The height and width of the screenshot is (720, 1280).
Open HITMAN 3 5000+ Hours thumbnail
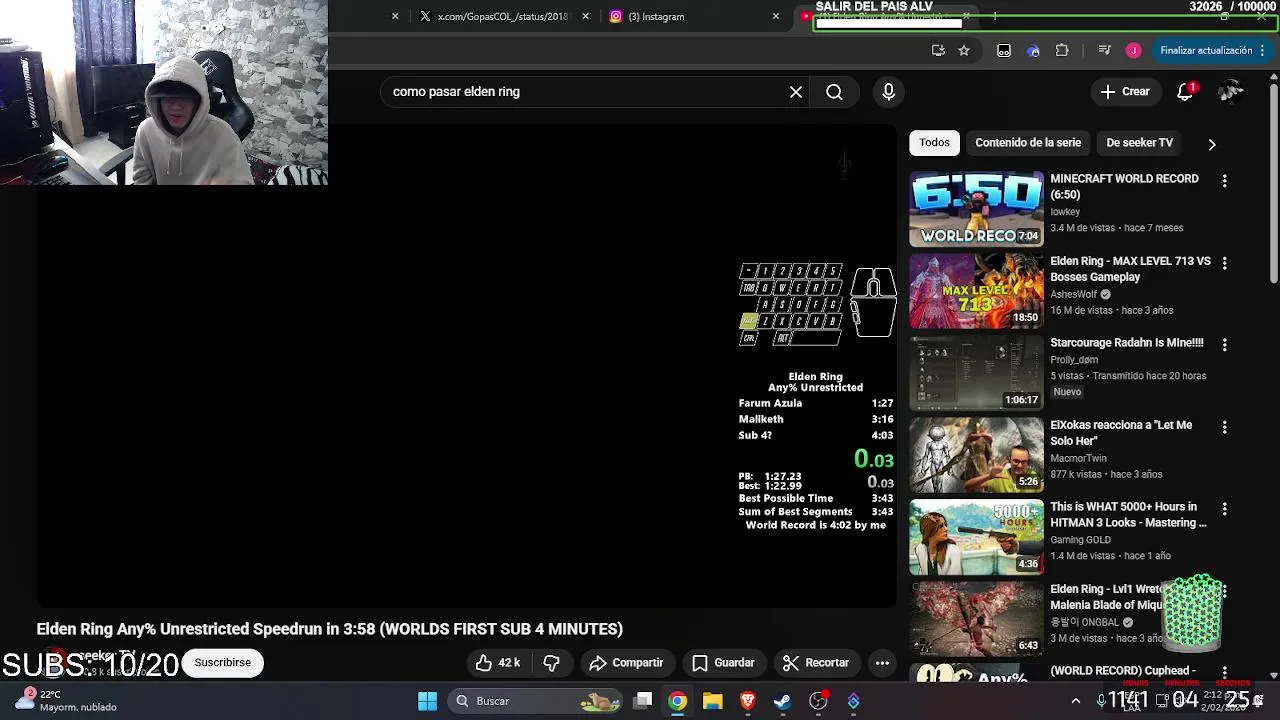coord(976,537)
